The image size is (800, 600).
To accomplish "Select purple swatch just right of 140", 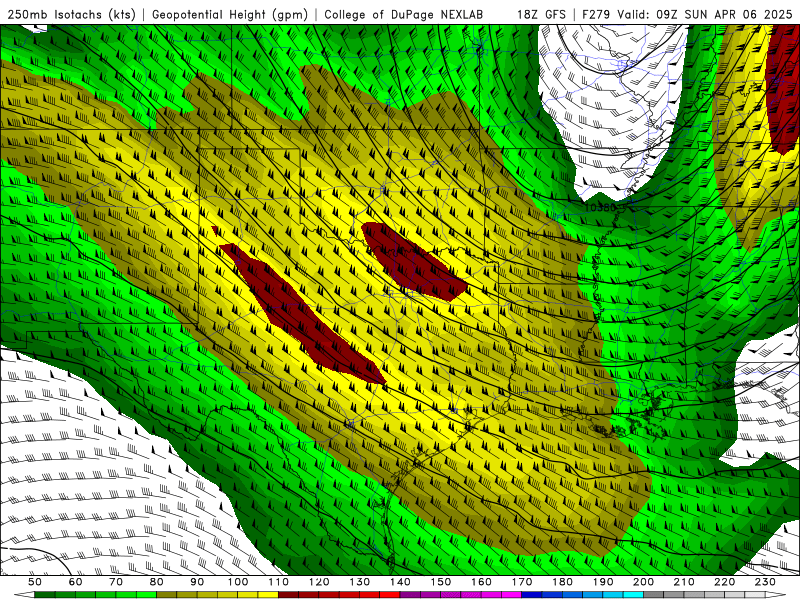I will click(410, 595).
